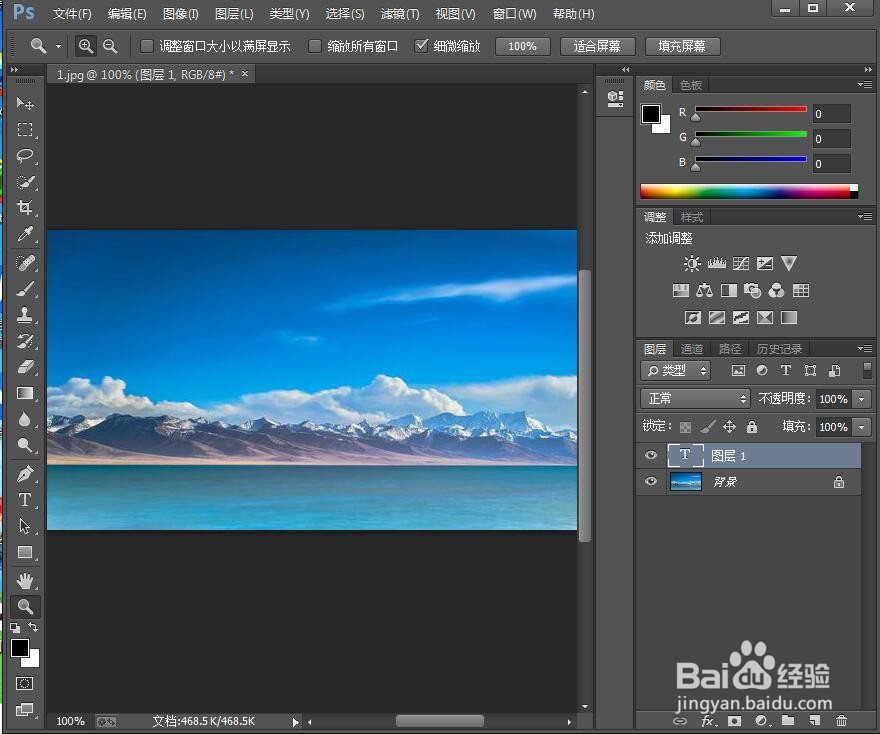
Task: Switch to the 历史记录 tab
Action: pyautogui.click(x=779, y=349)
